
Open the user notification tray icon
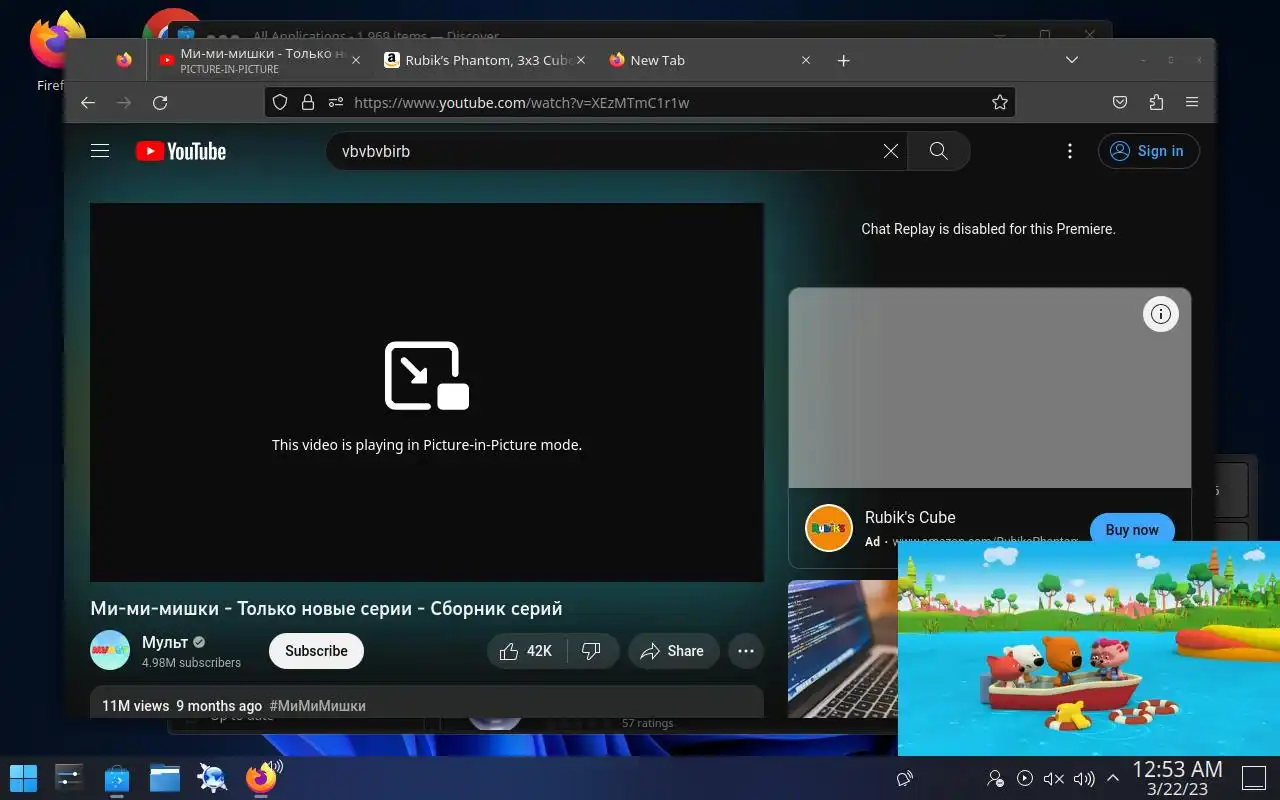pyautogui.click(x=996, y=778)
